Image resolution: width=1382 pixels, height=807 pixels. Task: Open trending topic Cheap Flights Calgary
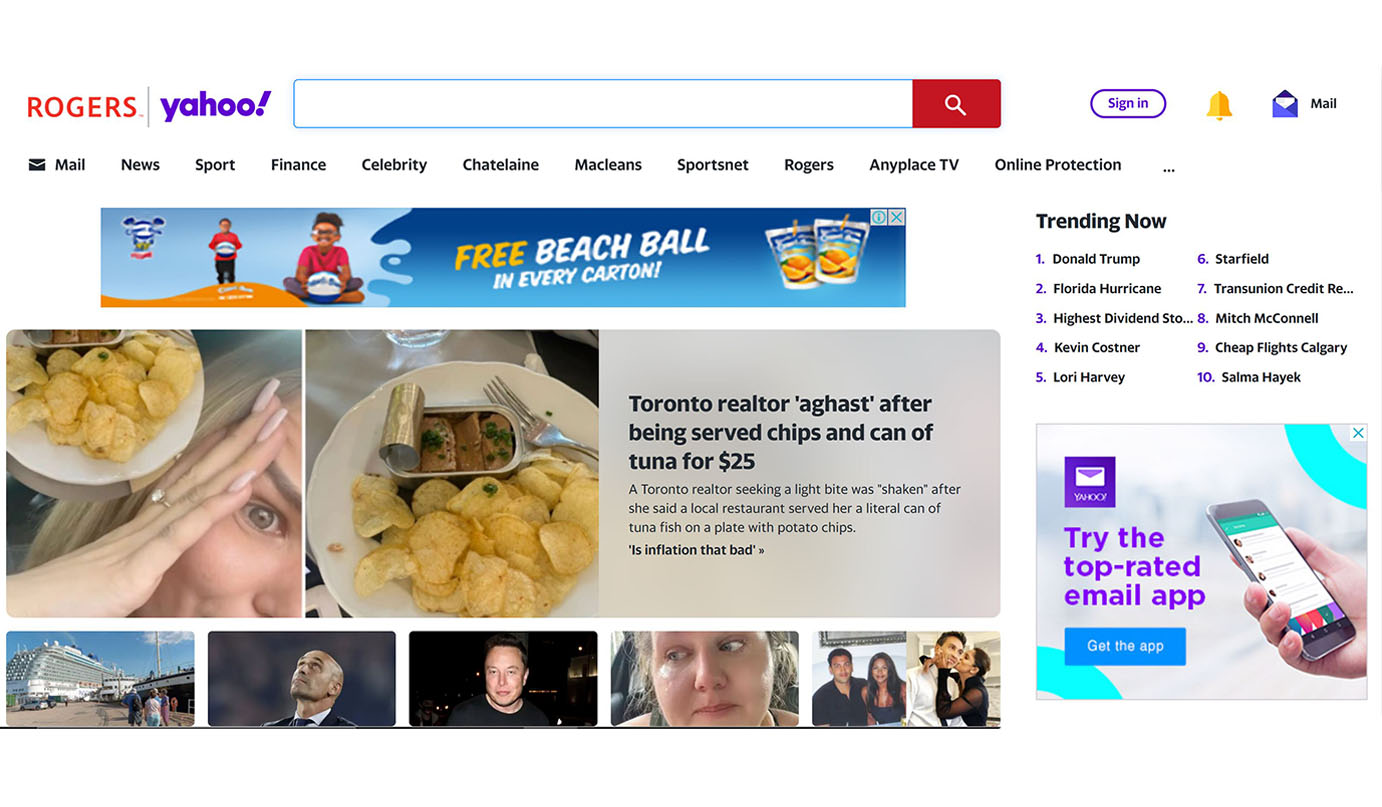coord(1280,348)
